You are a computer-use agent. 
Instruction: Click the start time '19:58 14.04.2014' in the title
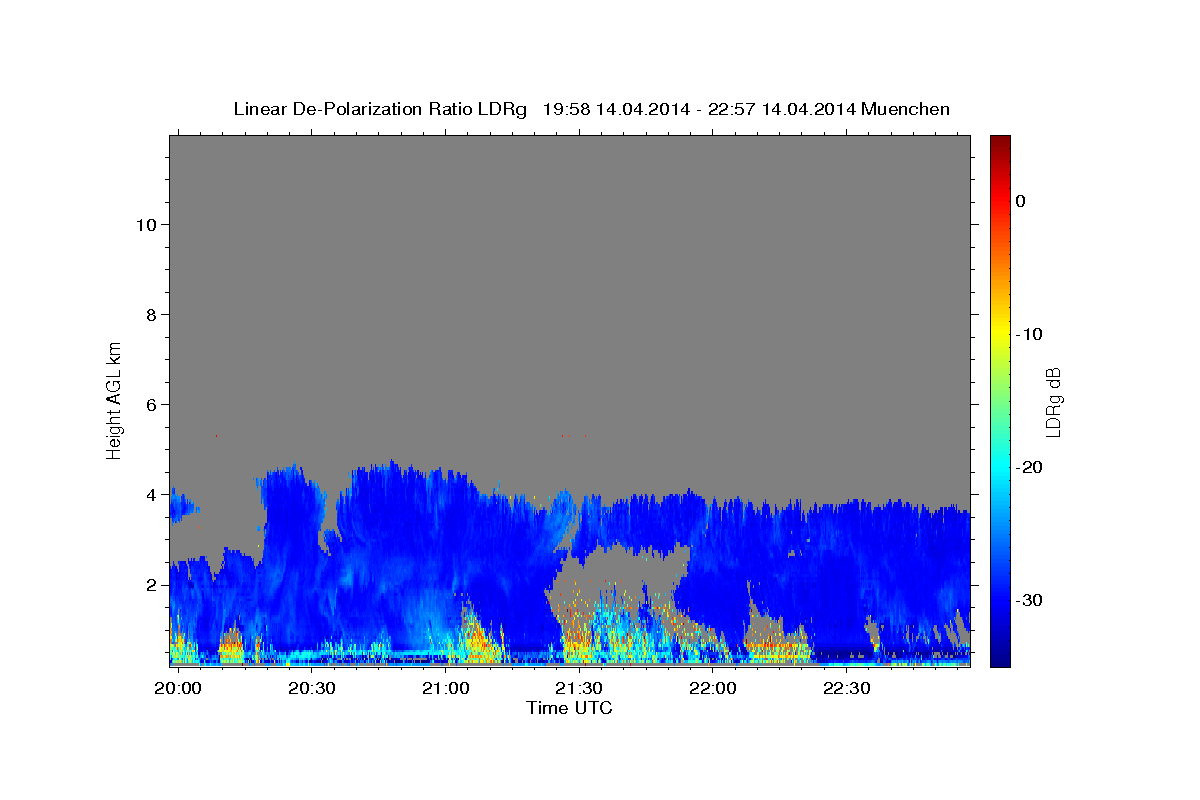[616, 109]
